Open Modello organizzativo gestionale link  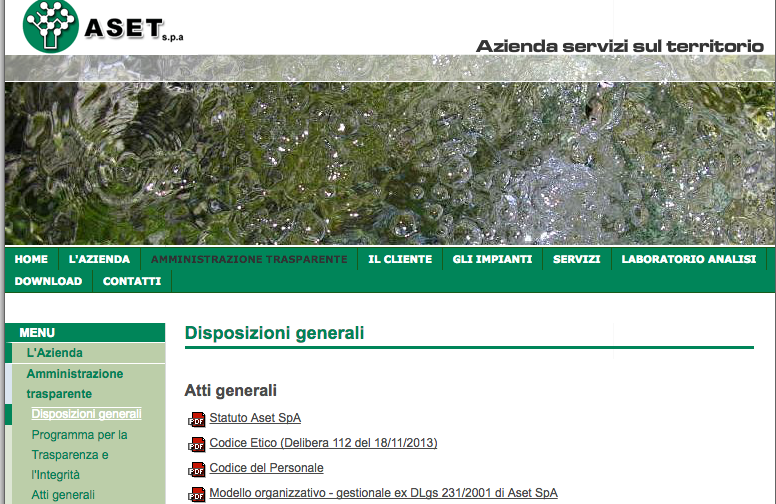(384, 493)
